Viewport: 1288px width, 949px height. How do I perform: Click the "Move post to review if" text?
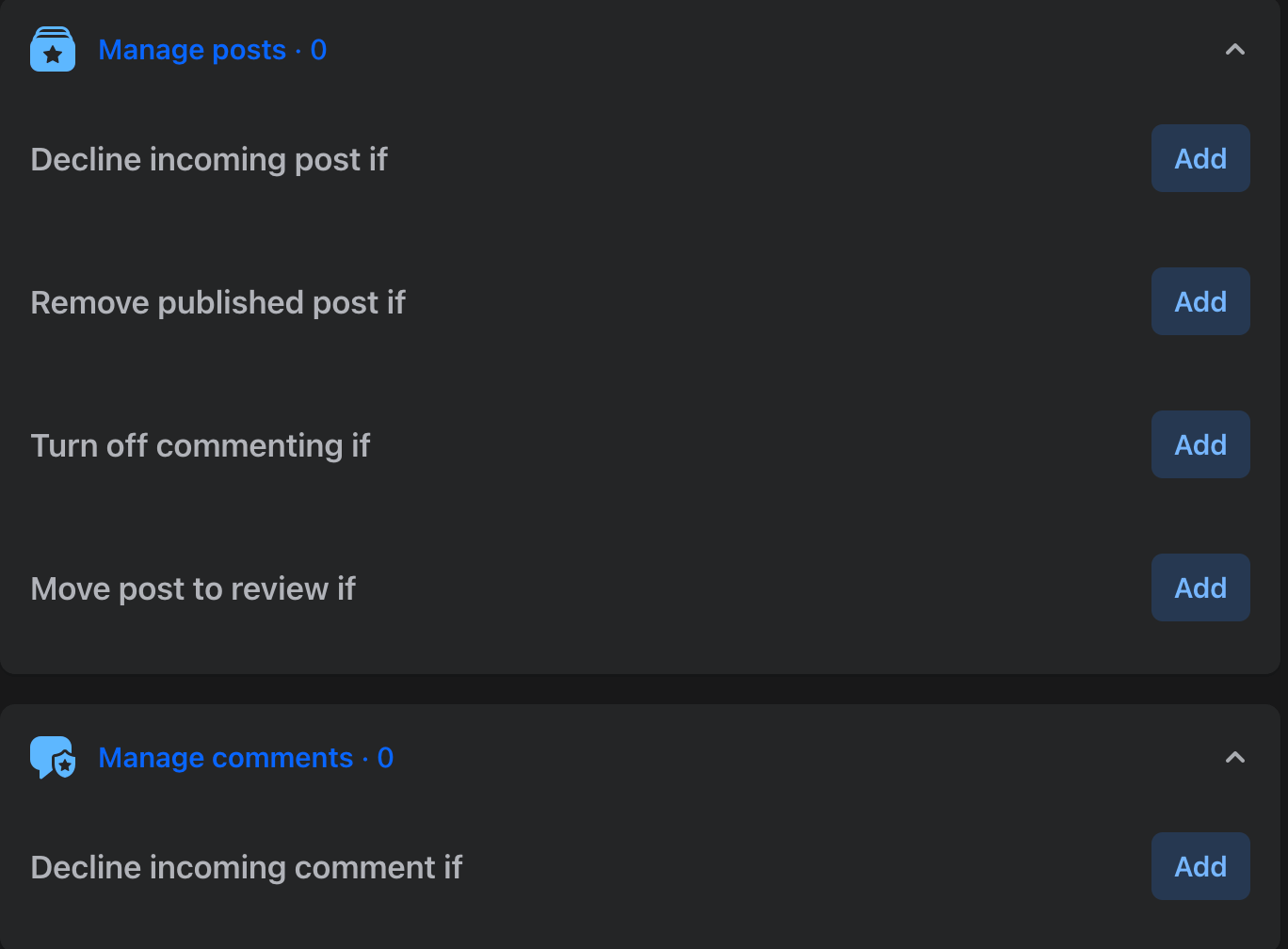[193, 588]
